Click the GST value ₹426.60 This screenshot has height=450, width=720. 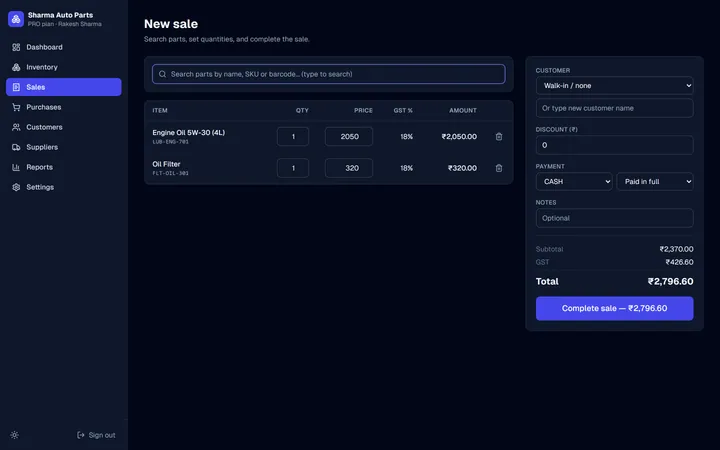click(680, 262)
